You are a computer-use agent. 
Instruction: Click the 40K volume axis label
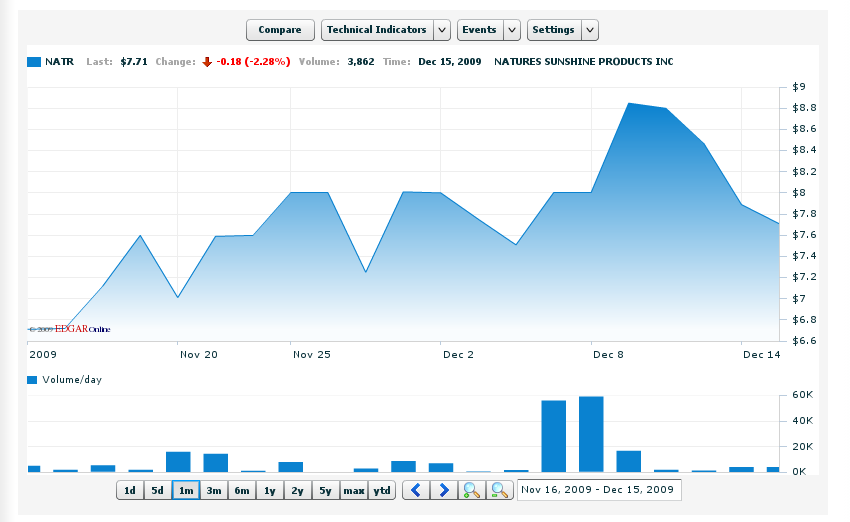click(x=803, y=421)
